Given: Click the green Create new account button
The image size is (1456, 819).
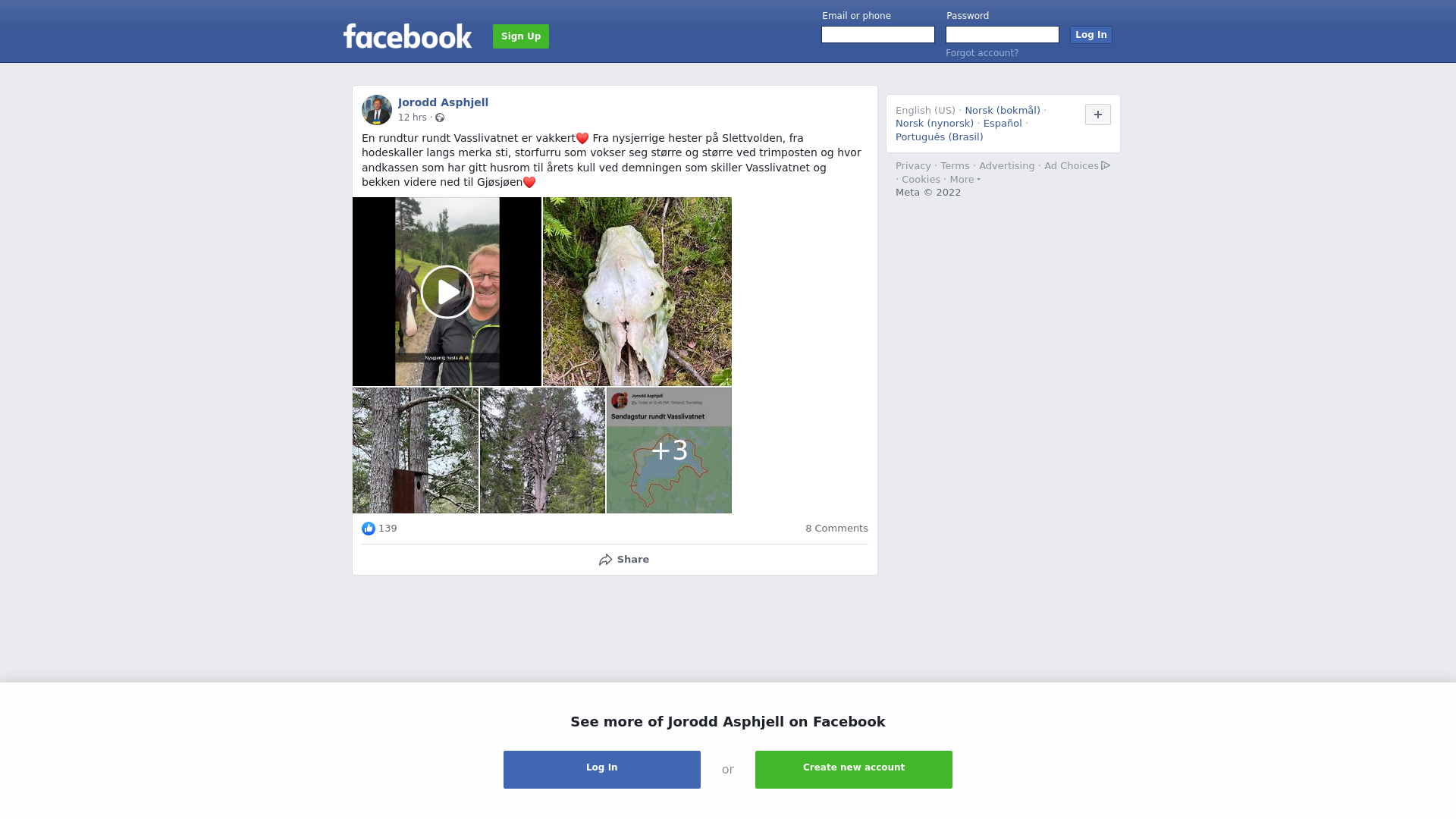Looking at the screenshot, I should coord(854,770).
